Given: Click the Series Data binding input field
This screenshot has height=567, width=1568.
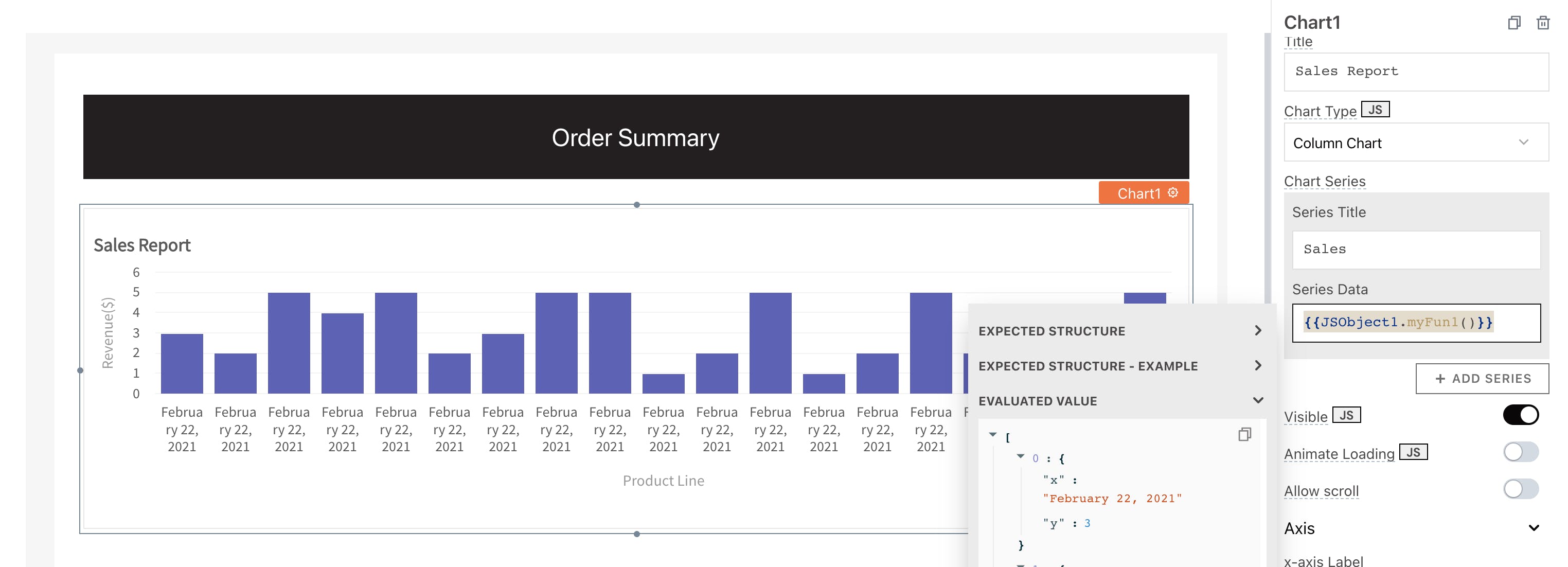Looking at the screenshot, I should tap(1415, 323).
